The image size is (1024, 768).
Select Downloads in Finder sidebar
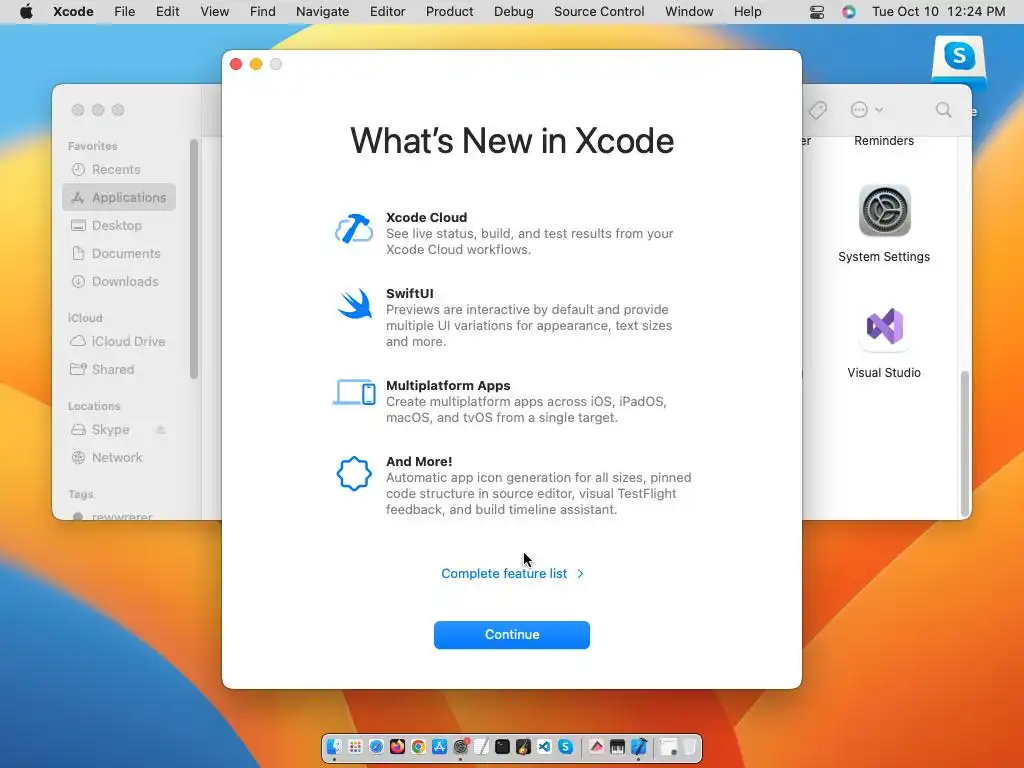[119, 281]
